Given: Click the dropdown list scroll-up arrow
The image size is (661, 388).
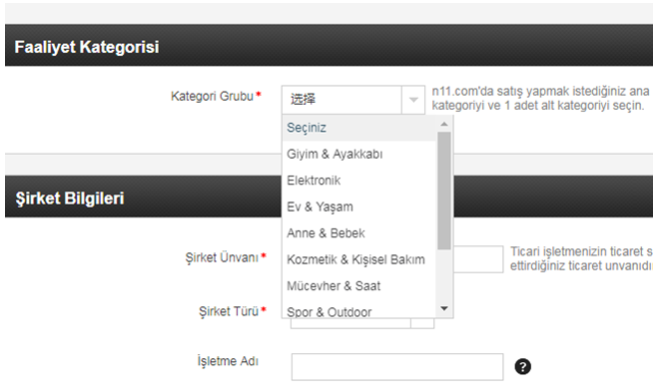Looking at the screenshot, I should [x=444, y=124].
